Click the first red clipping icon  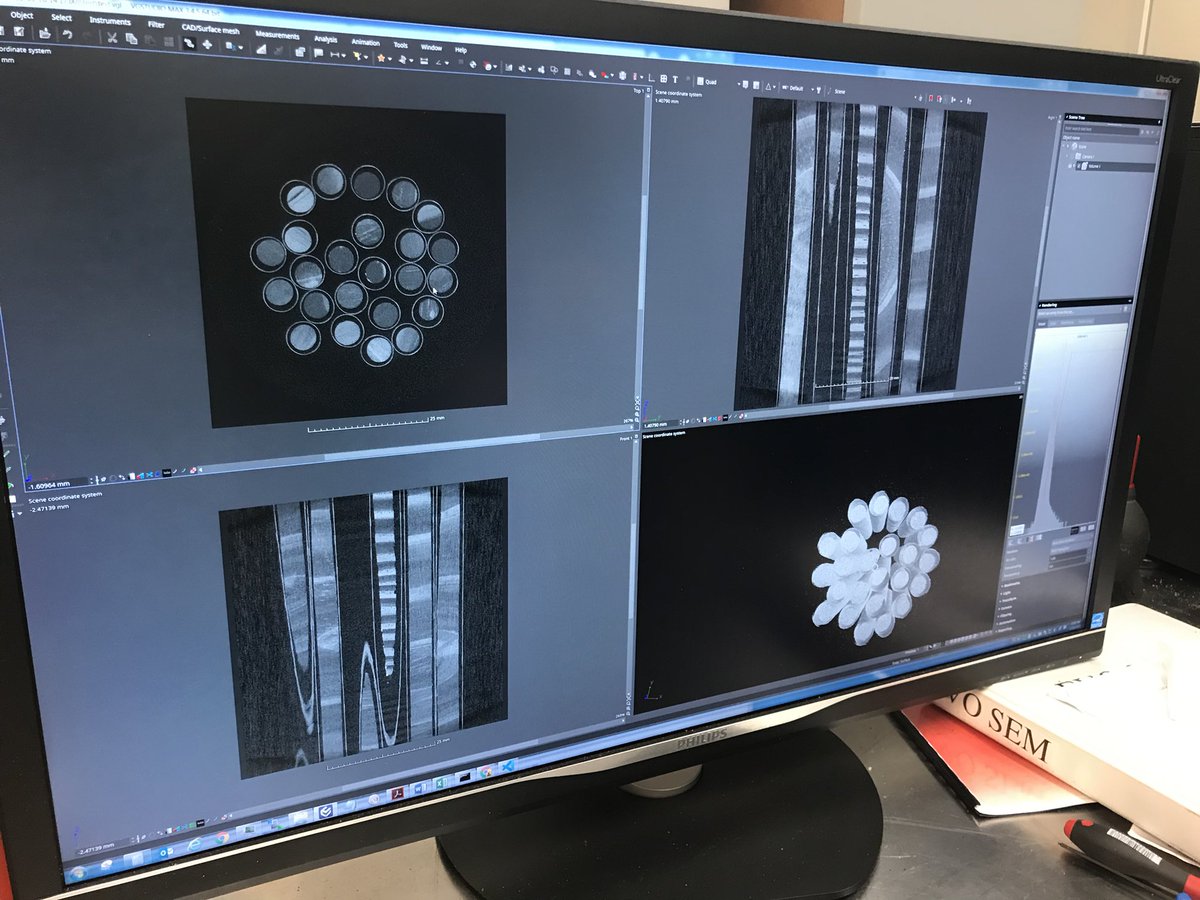[930, 98]
